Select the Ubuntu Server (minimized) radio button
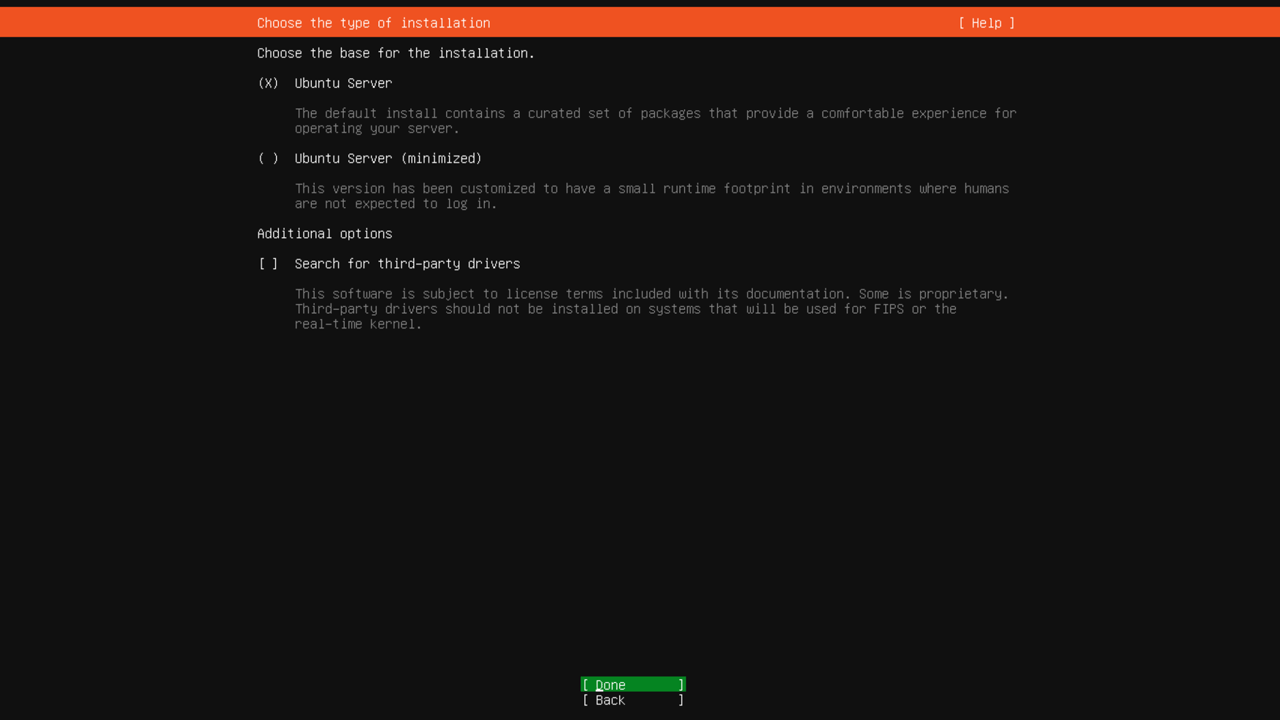1280x720 pixels. (268, 158)
